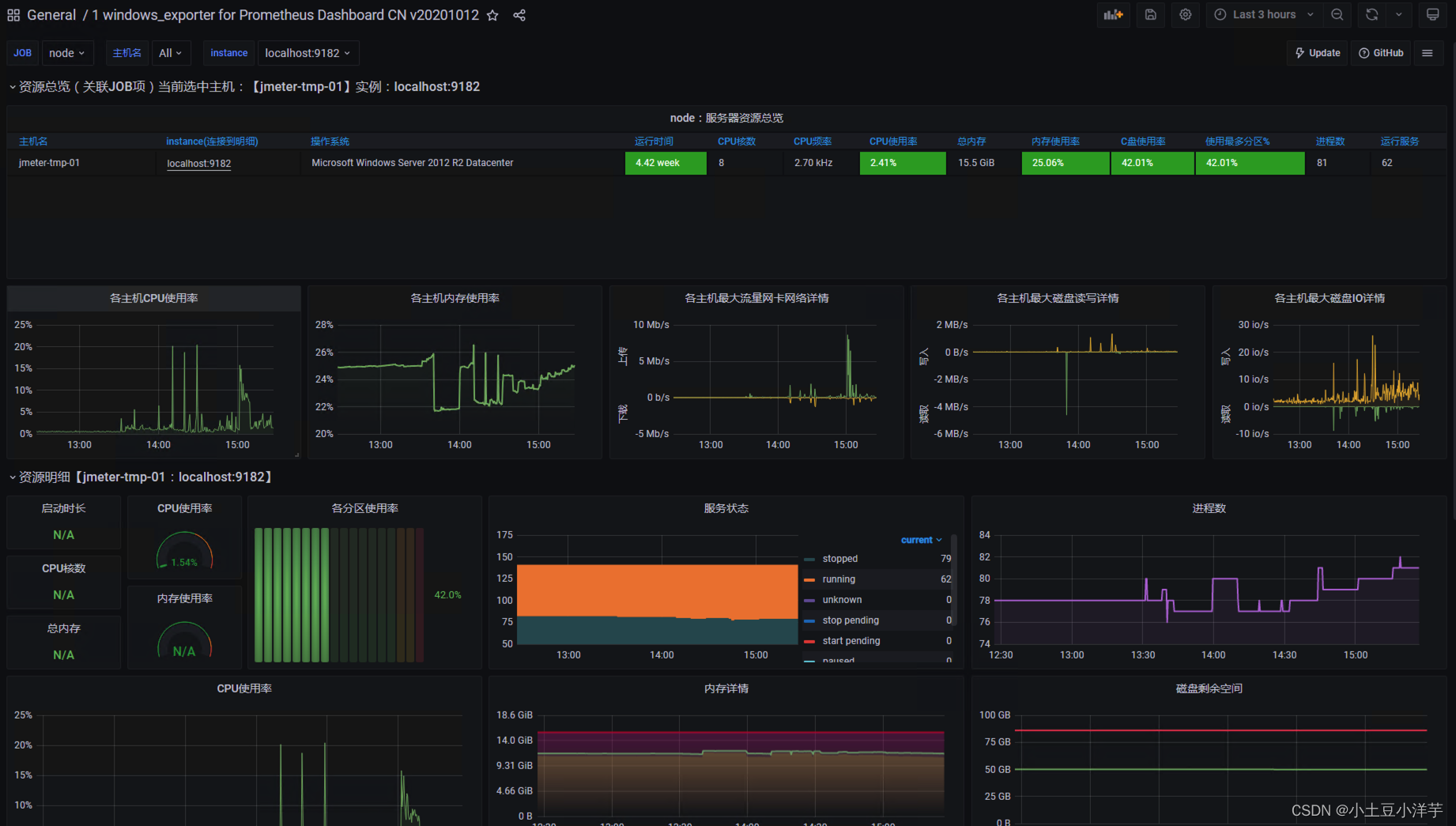This screenshot has width=1456, height=826.
Task: Toggle the stopped series in legend
Action: point(839,559)
